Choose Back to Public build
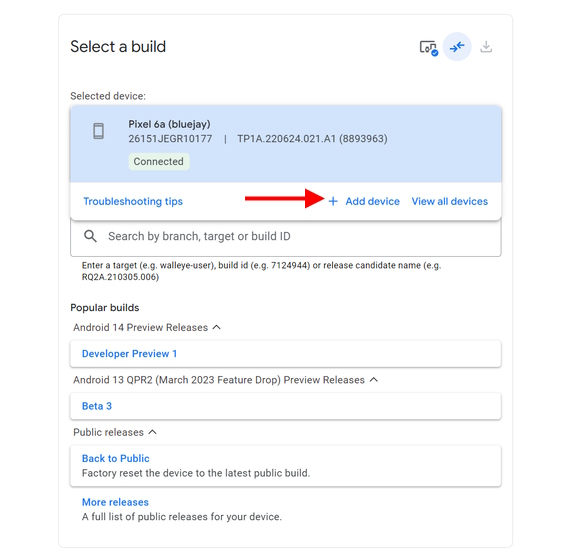577x560 pixels. 286,466
